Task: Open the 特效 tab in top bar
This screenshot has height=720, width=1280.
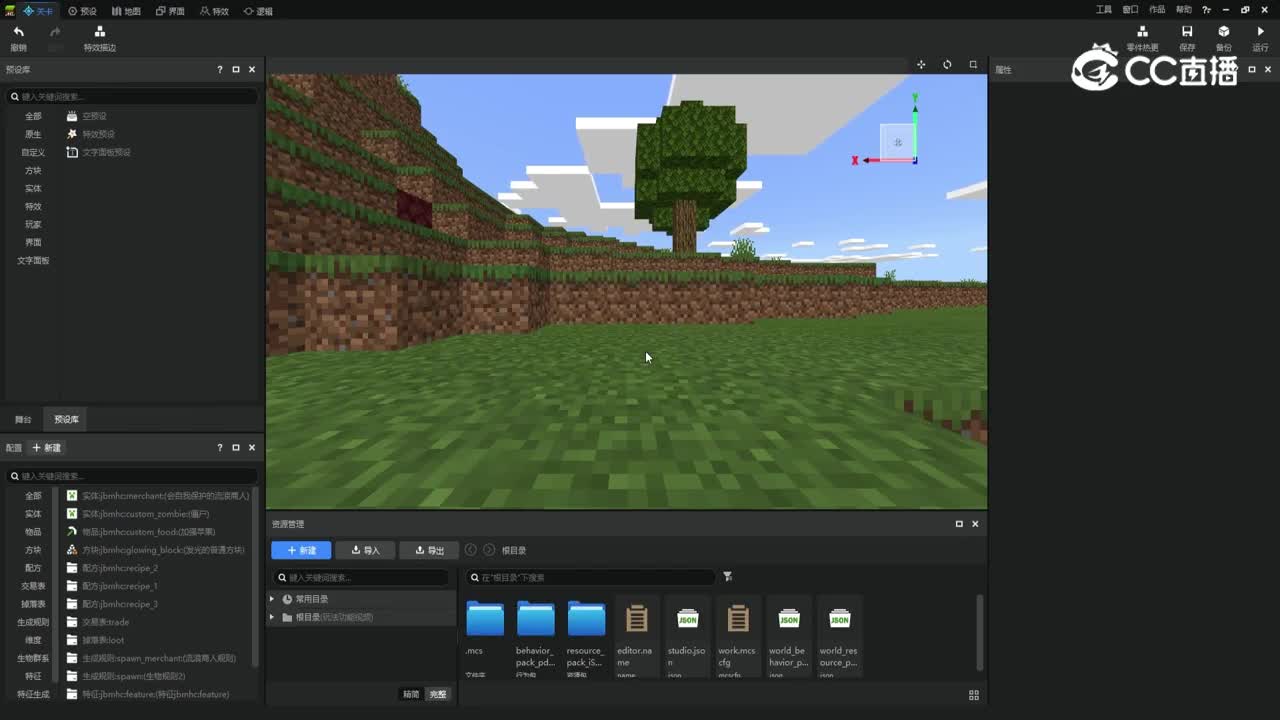Action: (214, 11)
